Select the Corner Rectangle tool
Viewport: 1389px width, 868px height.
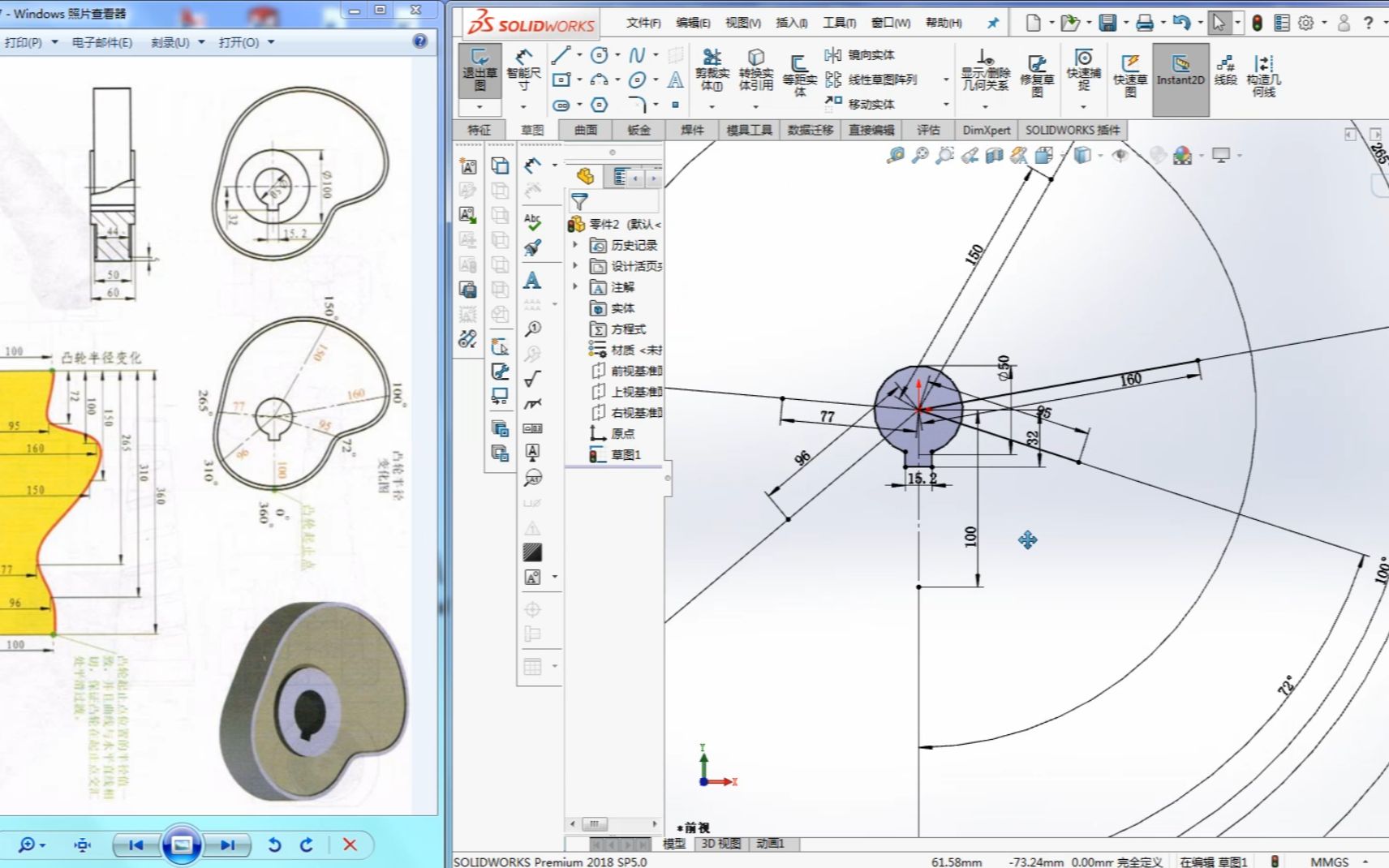(561, 79)
